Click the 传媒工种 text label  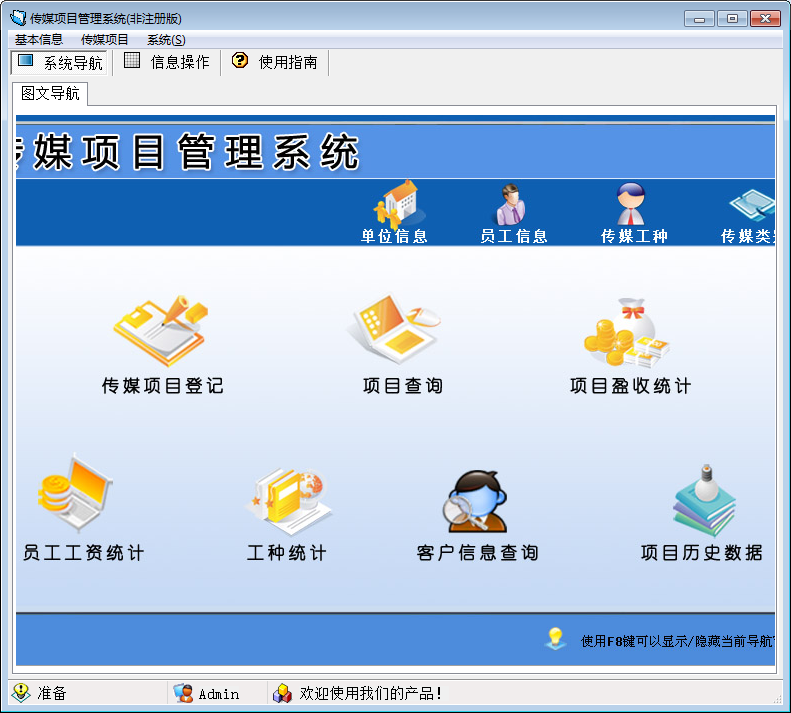point(634,236)
